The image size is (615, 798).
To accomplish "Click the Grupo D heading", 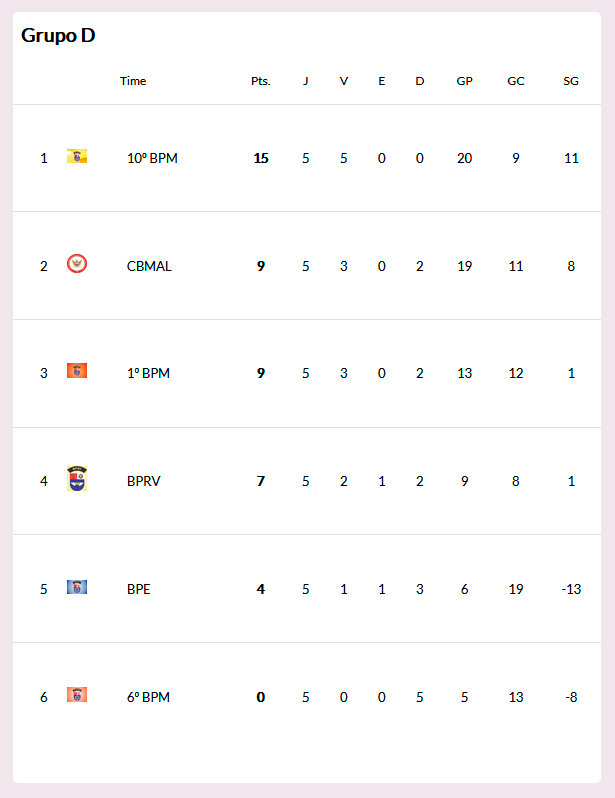I will [x=58, y=35].
